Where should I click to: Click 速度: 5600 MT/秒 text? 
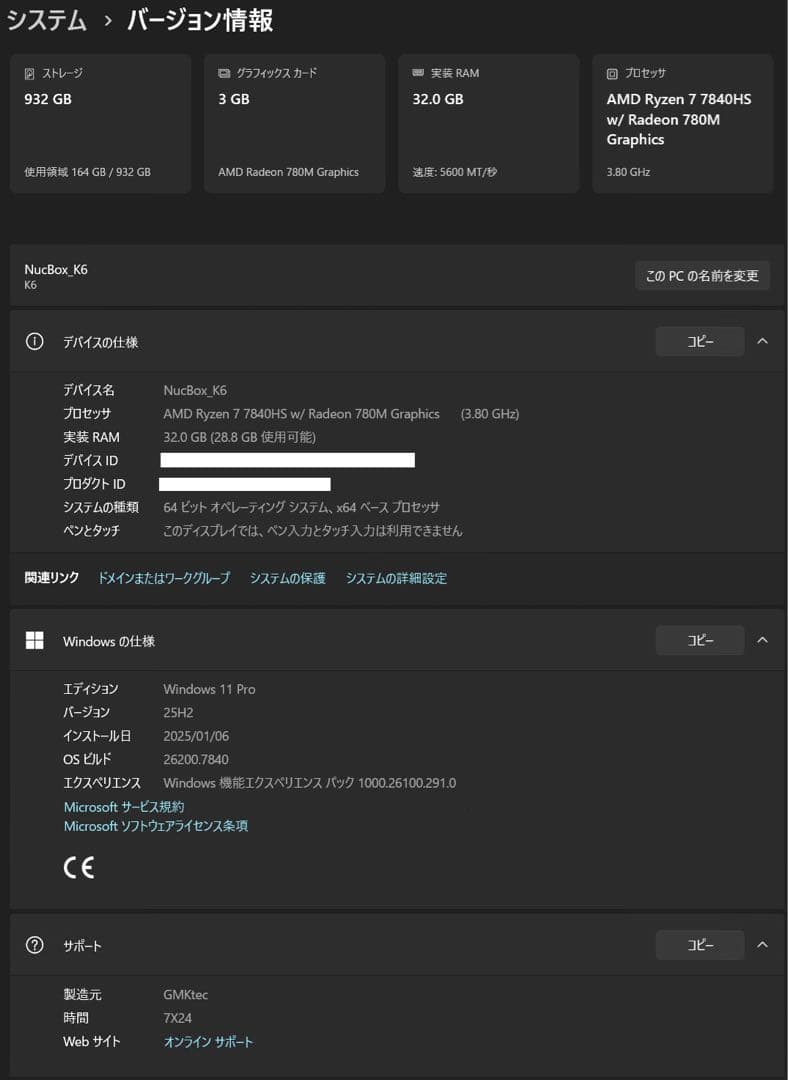click(x=455, y=172)
